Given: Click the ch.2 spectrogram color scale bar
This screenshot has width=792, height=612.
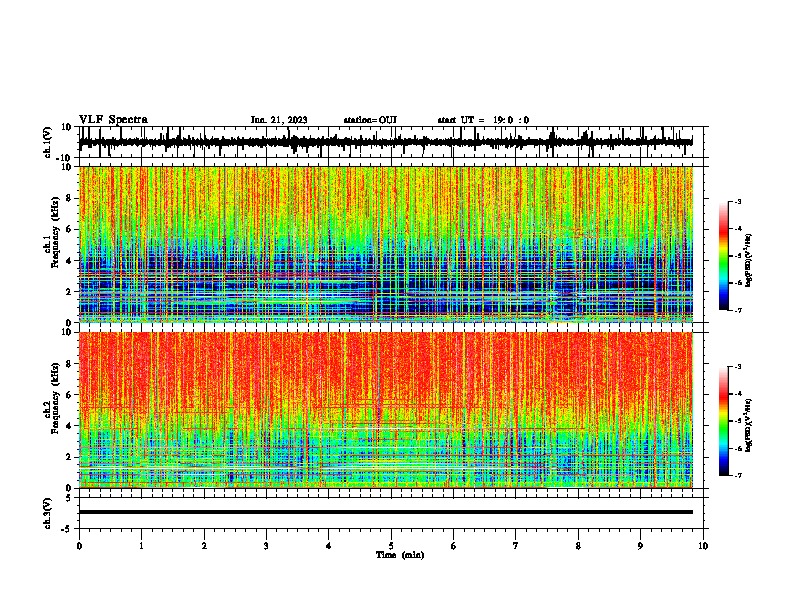Looking at the screenshot, I should pos(724,421).
